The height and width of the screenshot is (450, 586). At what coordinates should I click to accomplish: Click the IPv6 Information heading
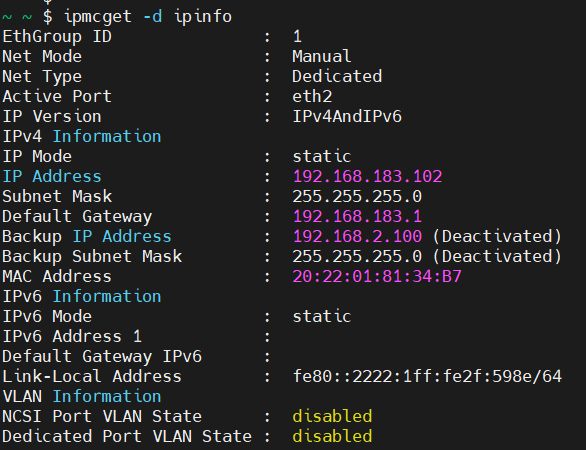(82, 296)
